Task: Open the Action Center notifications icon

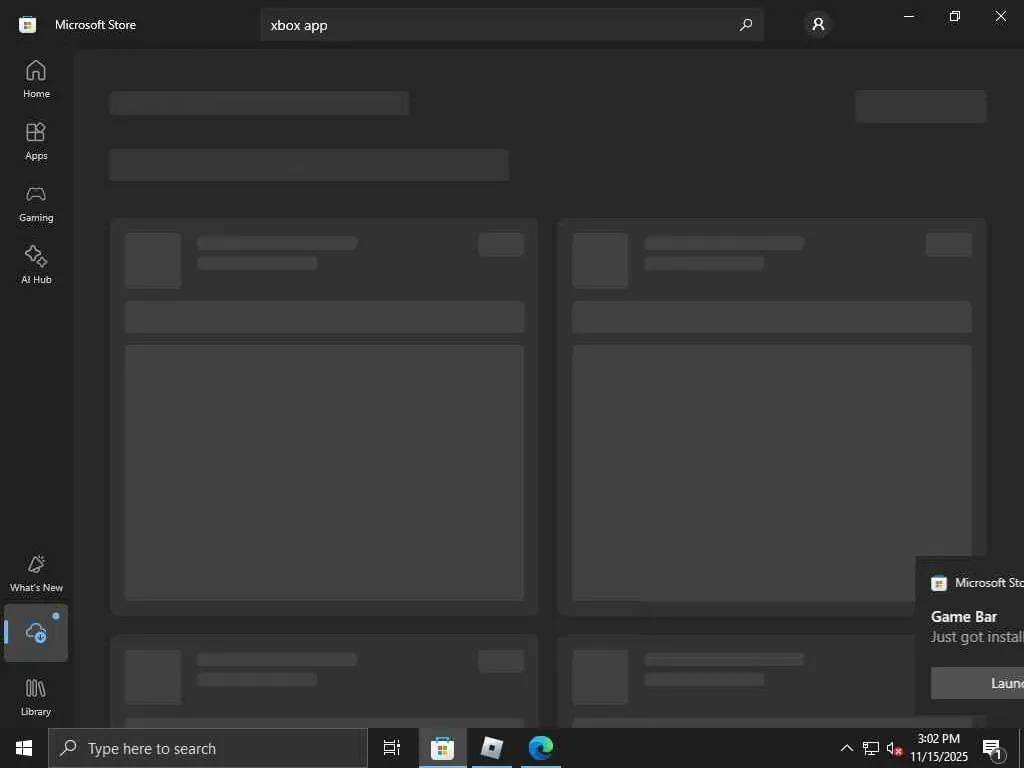Action: pos(993,749)
